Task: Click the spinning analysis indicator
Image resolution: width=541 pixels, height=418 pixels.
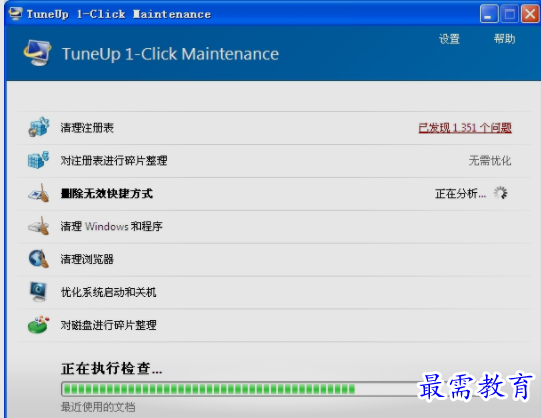Action: coord(500,193)
